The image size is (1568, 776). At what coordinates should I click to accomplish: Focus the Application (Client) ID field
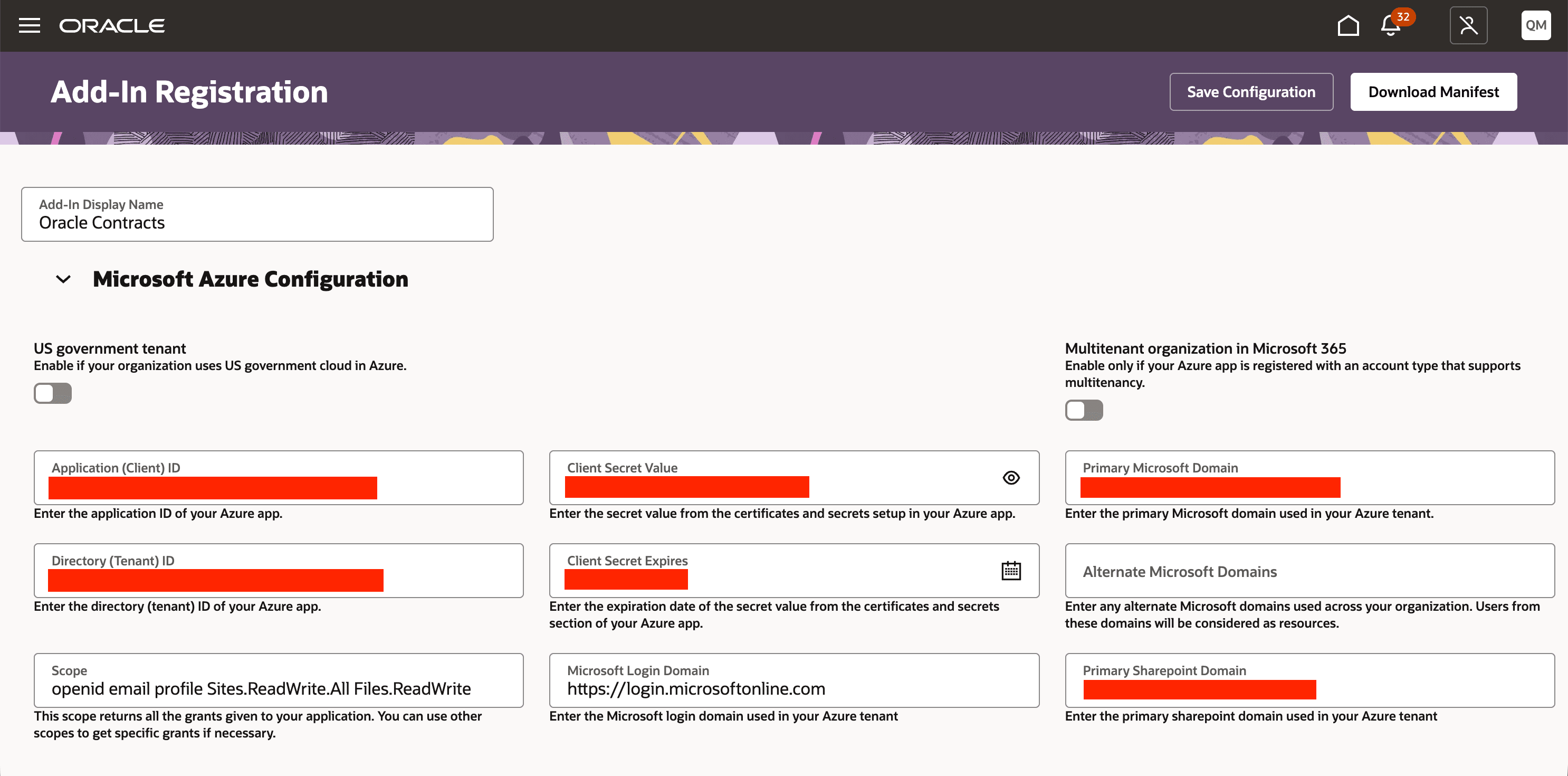pyautogui.click(x=278, y=478)
